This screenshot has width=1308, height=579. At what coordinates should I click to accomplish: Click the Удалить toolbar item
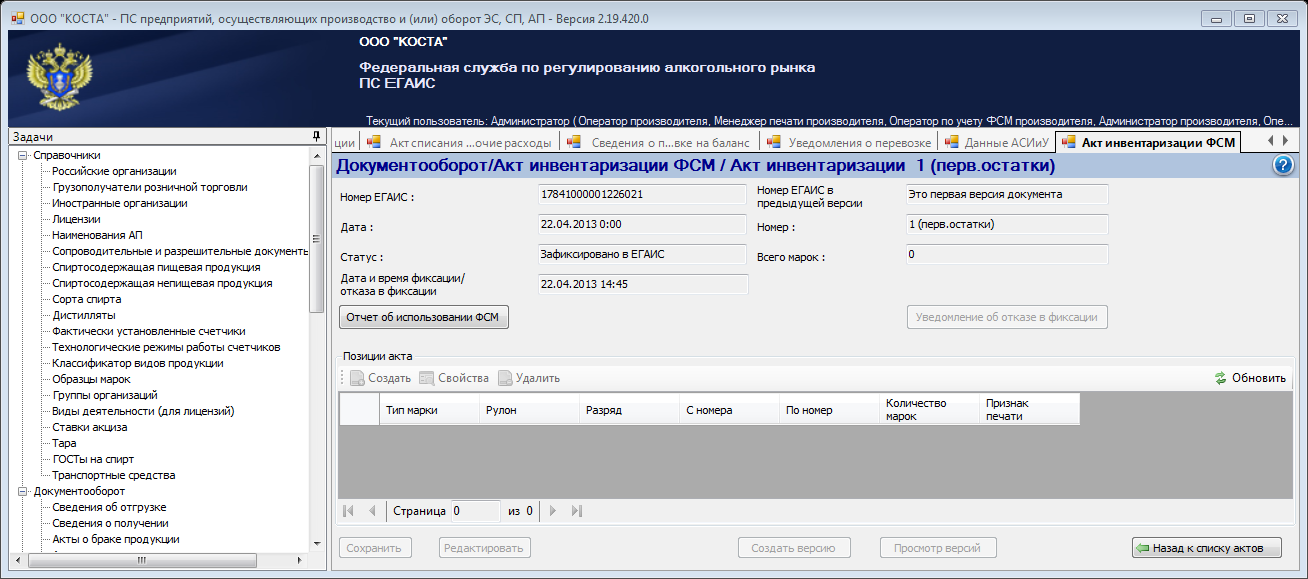[529, 378]
